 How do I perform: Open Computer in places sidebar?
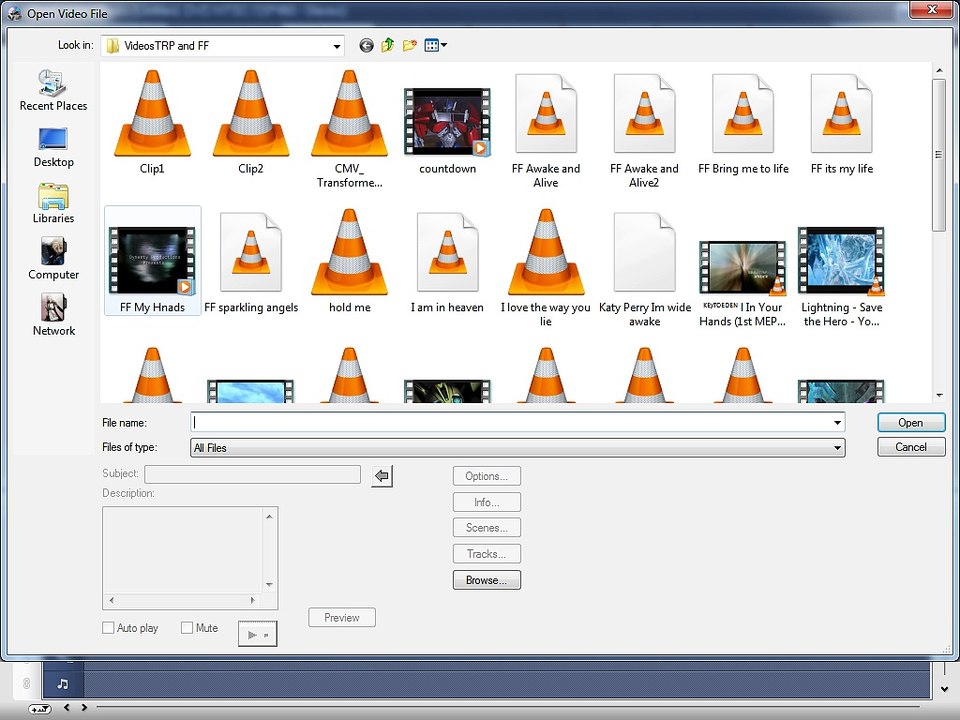(53, 259)
